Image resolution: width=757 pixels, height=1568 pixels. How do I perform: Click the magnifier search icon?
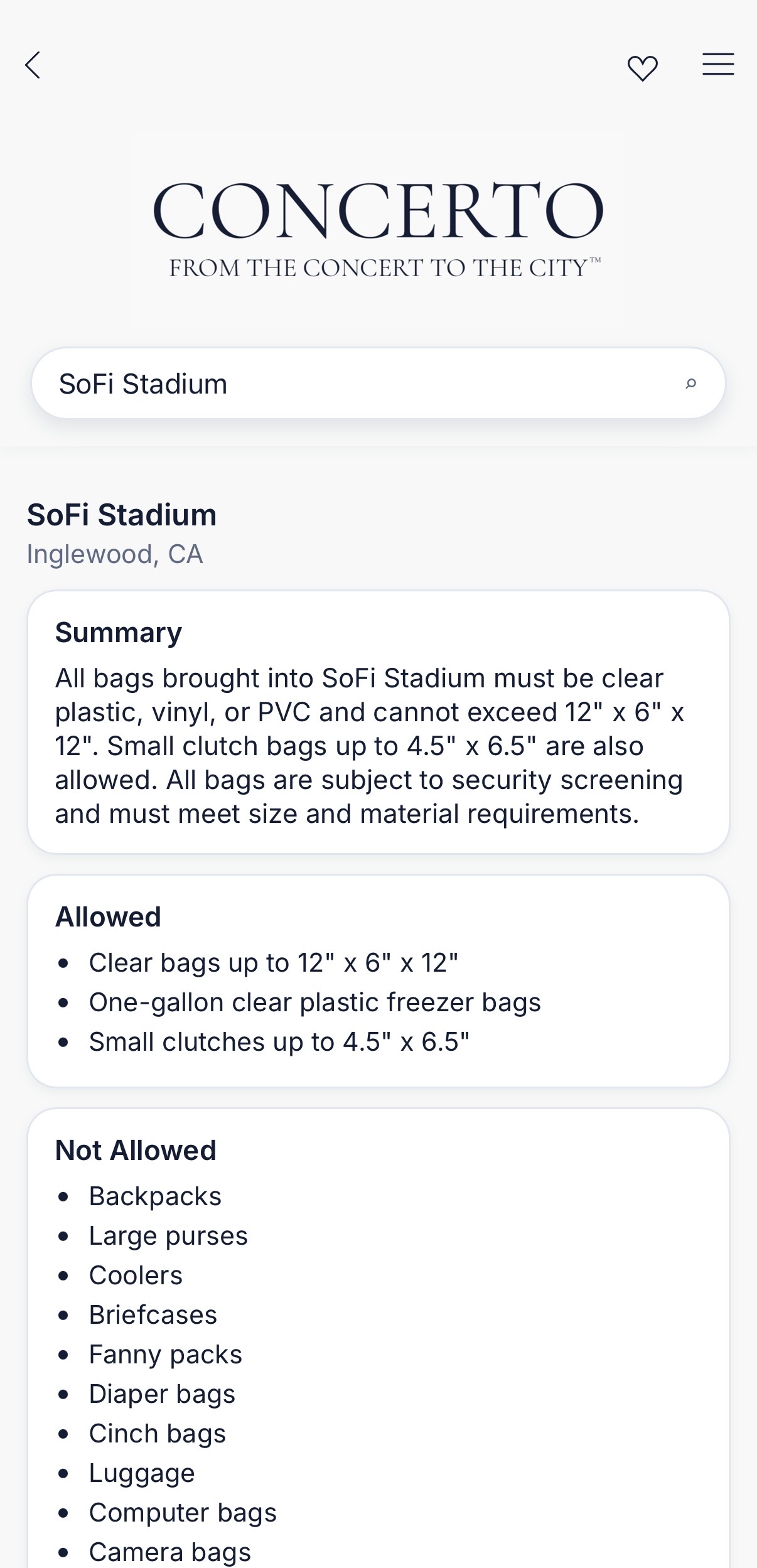[690, 384]
